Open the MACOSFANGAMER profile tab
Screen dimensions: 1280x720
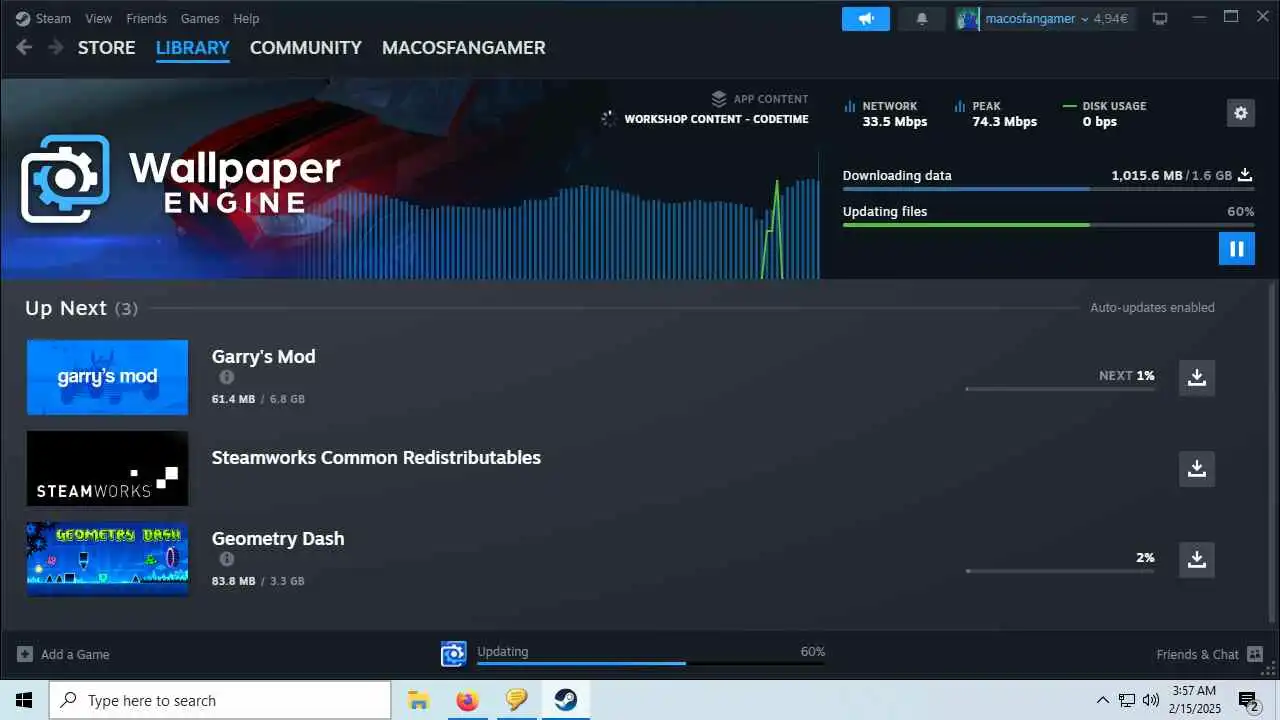(x=464, y=48)
